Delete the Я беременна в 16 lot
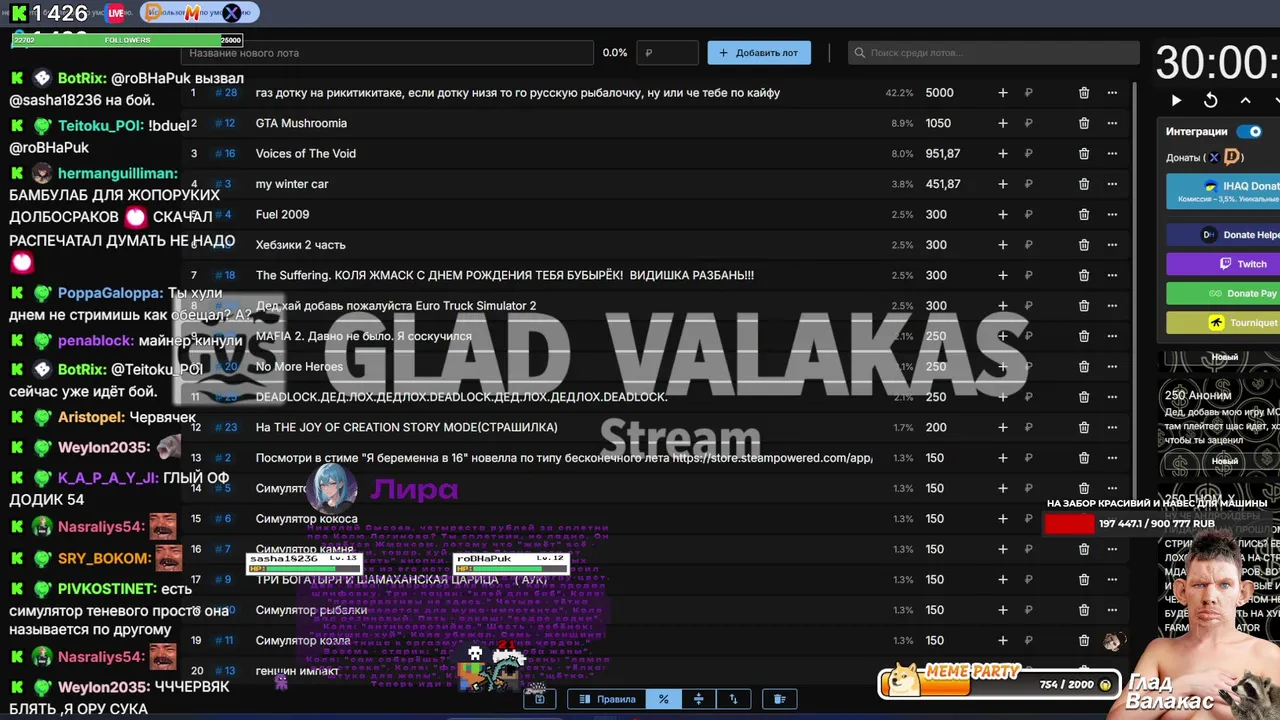Image resolution: width=1280 pixels, height=720 pixels. pos(1084,458)
